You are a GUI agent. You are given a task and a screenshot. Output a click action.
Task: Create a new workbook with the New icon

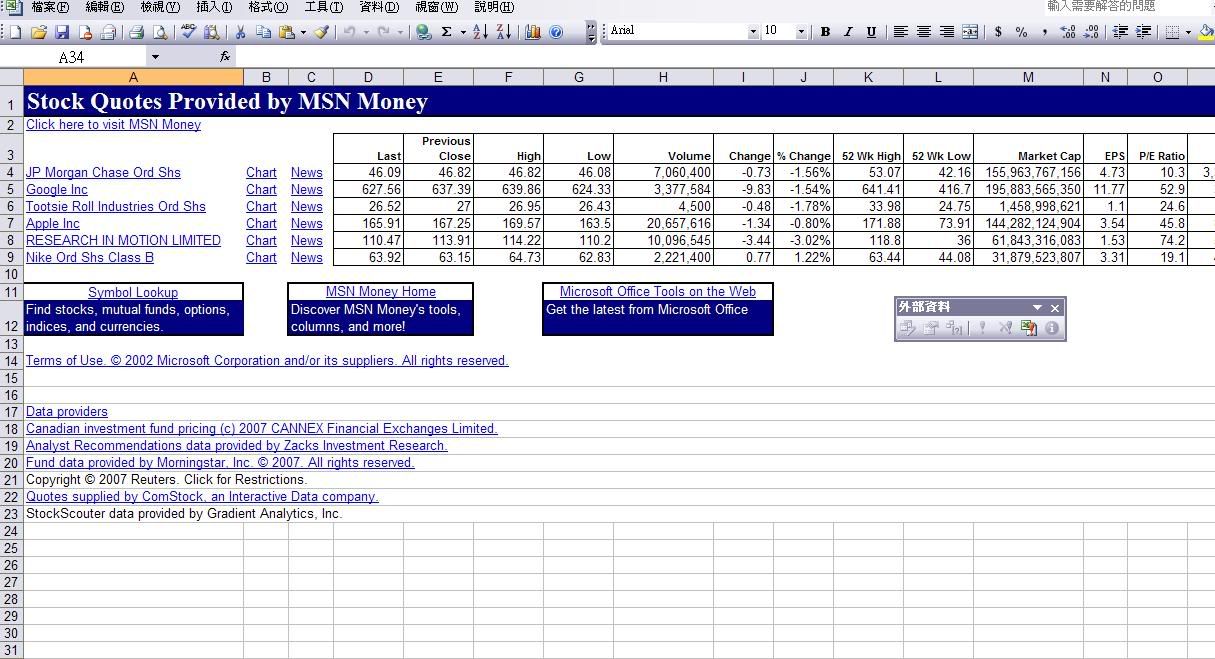[15, 32]
